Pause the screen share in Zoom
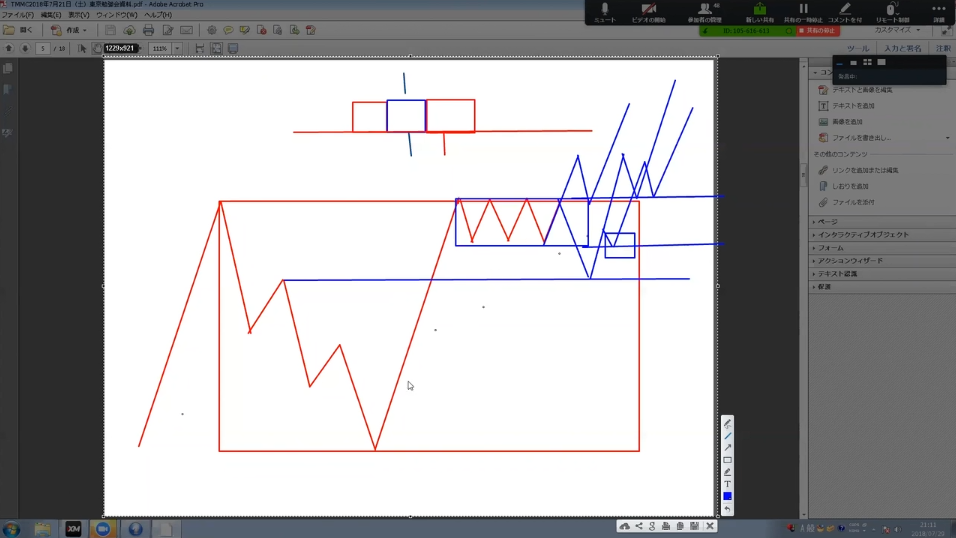Image resolution: width=956 pixels, height=538 pixels. click(803, 11)
